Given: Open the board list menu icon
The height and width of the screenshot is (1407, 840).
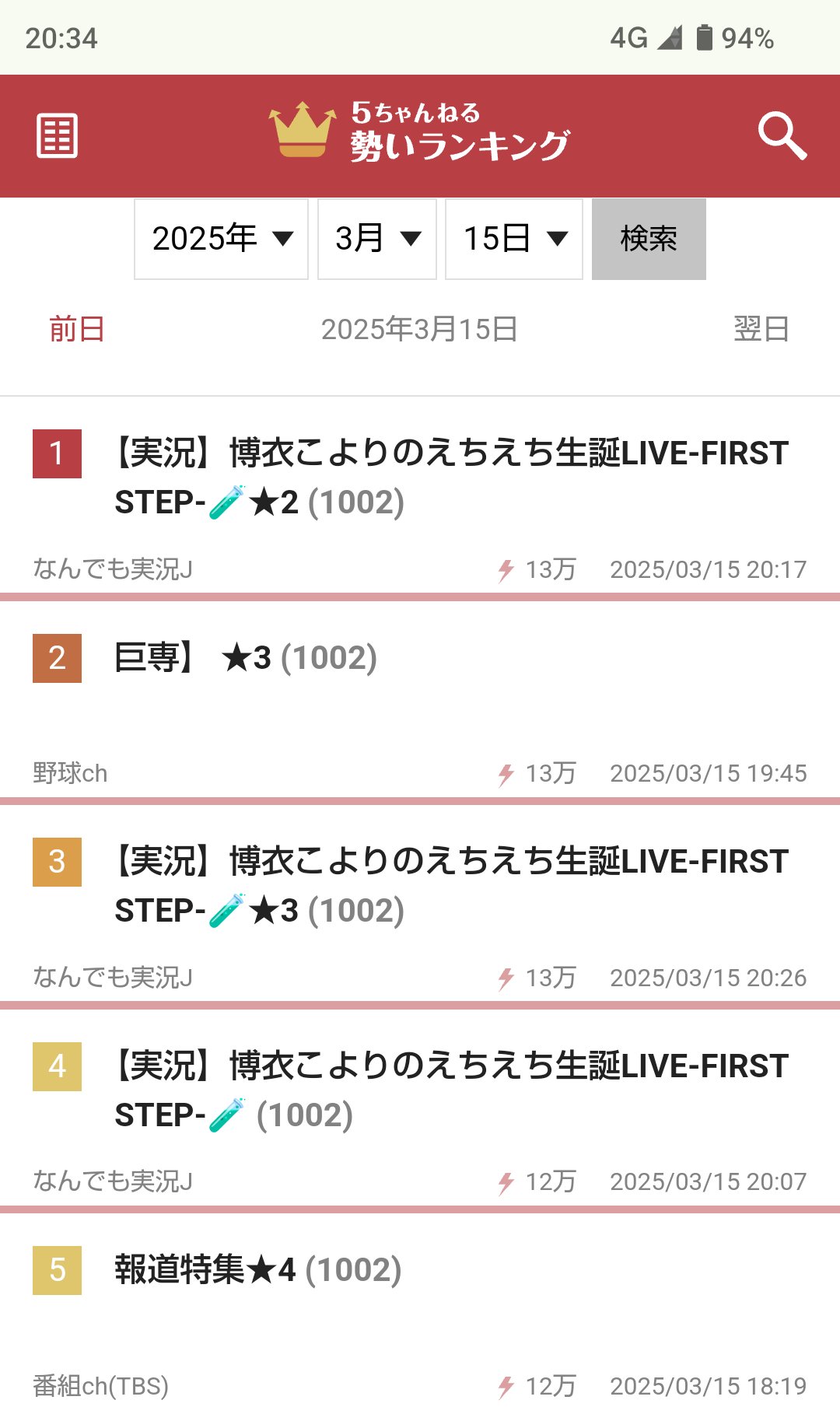Looking at the screenshot, I should click(58, 136).
